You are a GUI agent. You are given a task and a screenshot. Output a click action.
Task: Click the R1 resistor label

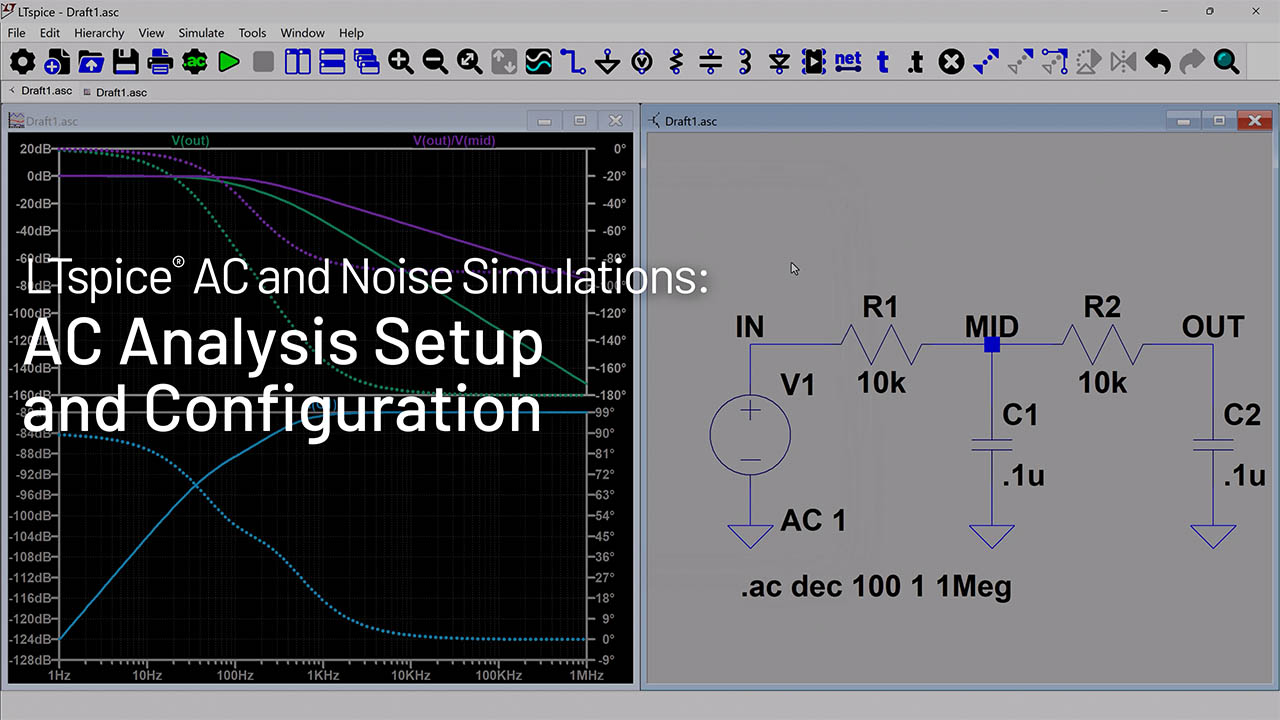[x=880, y=307]
